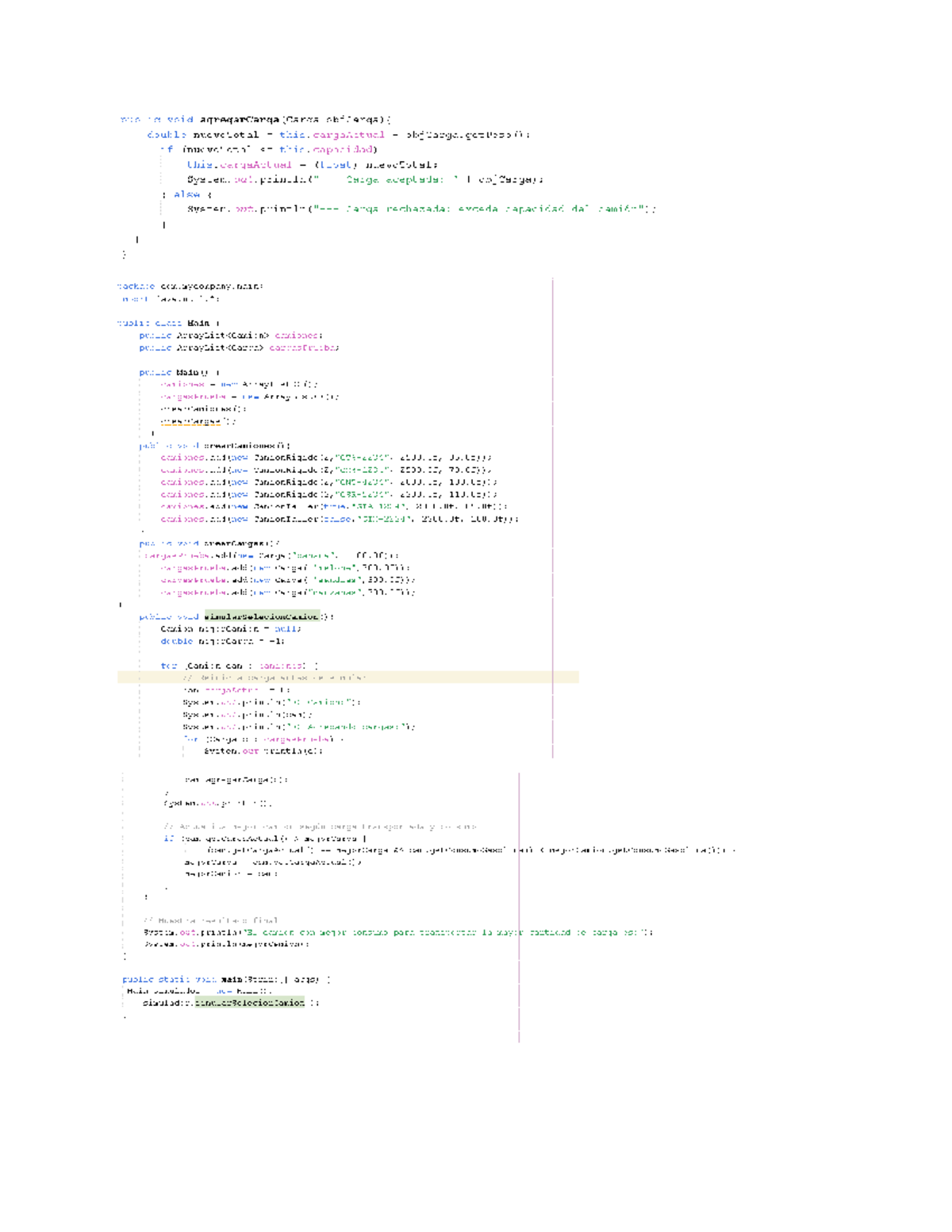Screen dimensions: 952x1232
Task: Click the "ArrayList<Camion> camiones" field declaration
Action: [x=231, y=336]
